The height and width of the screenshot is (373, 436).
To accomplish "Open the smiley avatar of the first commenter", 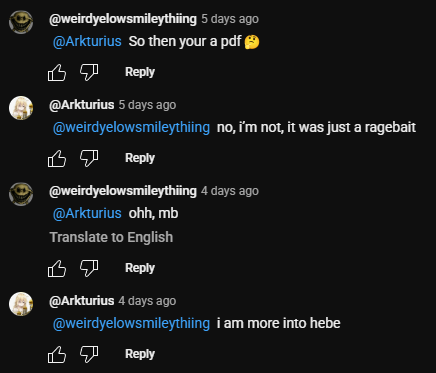I will click(x=21, y=22).
